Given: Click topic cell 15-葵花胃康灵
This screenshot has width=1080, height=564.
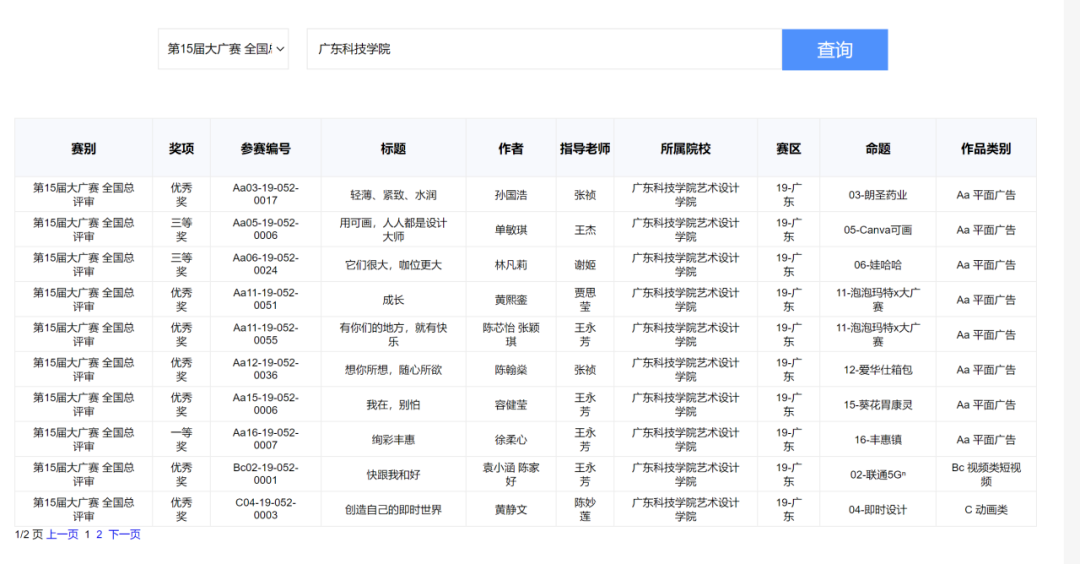Looking at the screenshot, I should (x=878, y=405).
